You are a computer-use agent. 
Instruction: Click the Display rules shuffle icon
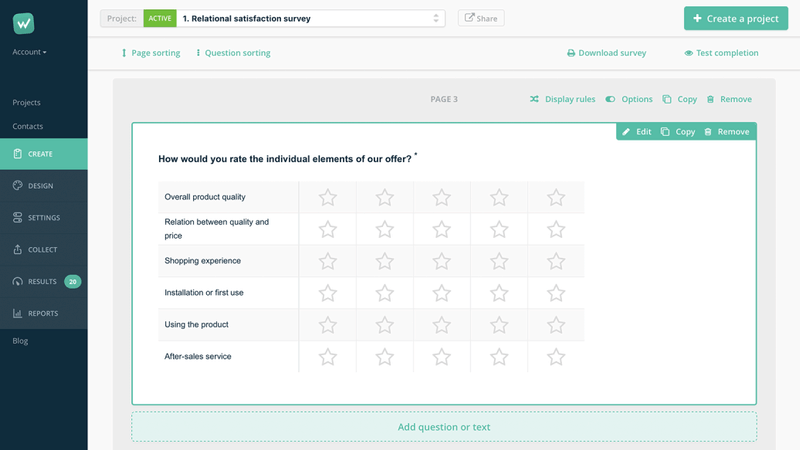[x=534, y=99]
